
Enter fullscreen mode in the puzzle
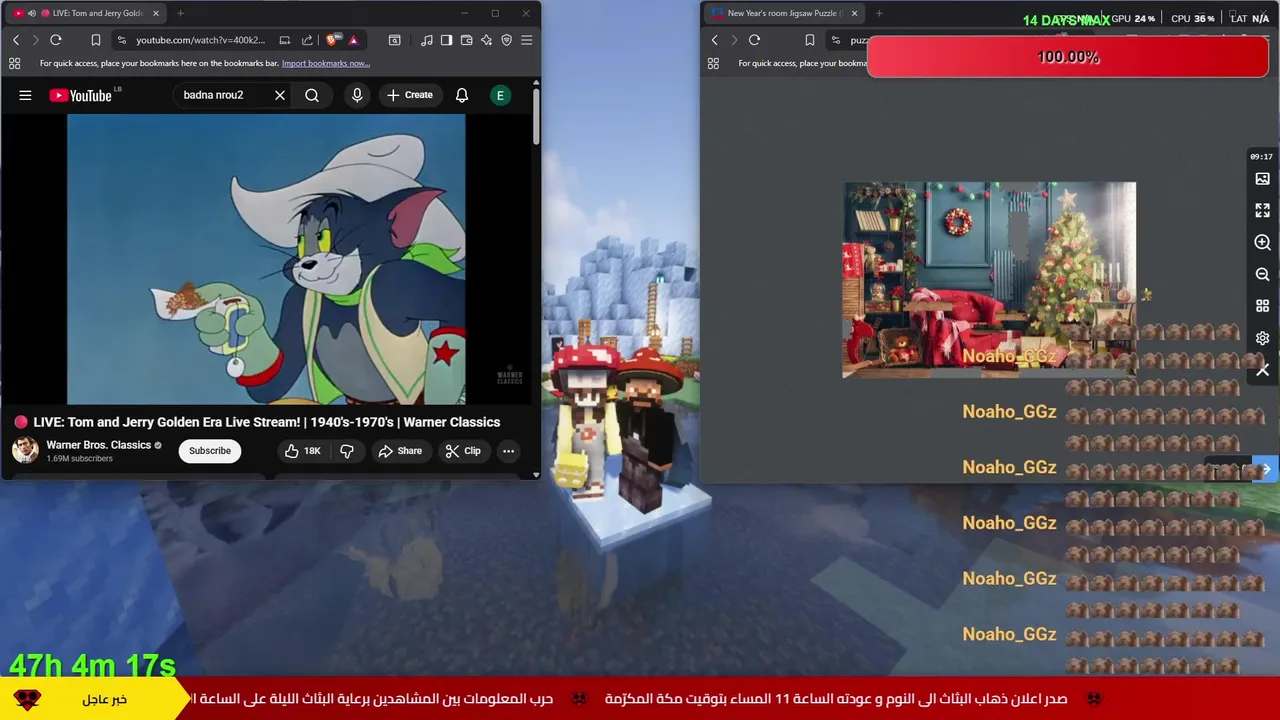(1262, 211)
